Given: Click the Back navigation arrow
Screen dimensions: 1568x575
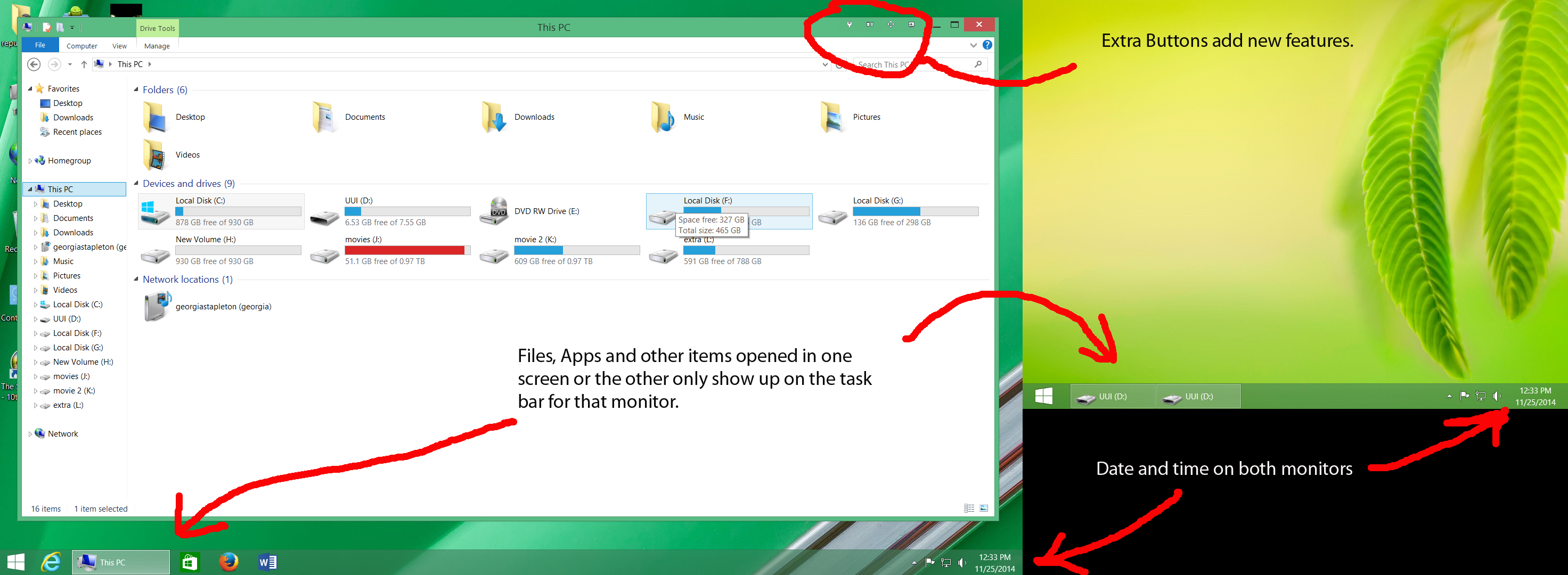Looking at the screenshot, I should pyautogui.click(x=34, y=64).
